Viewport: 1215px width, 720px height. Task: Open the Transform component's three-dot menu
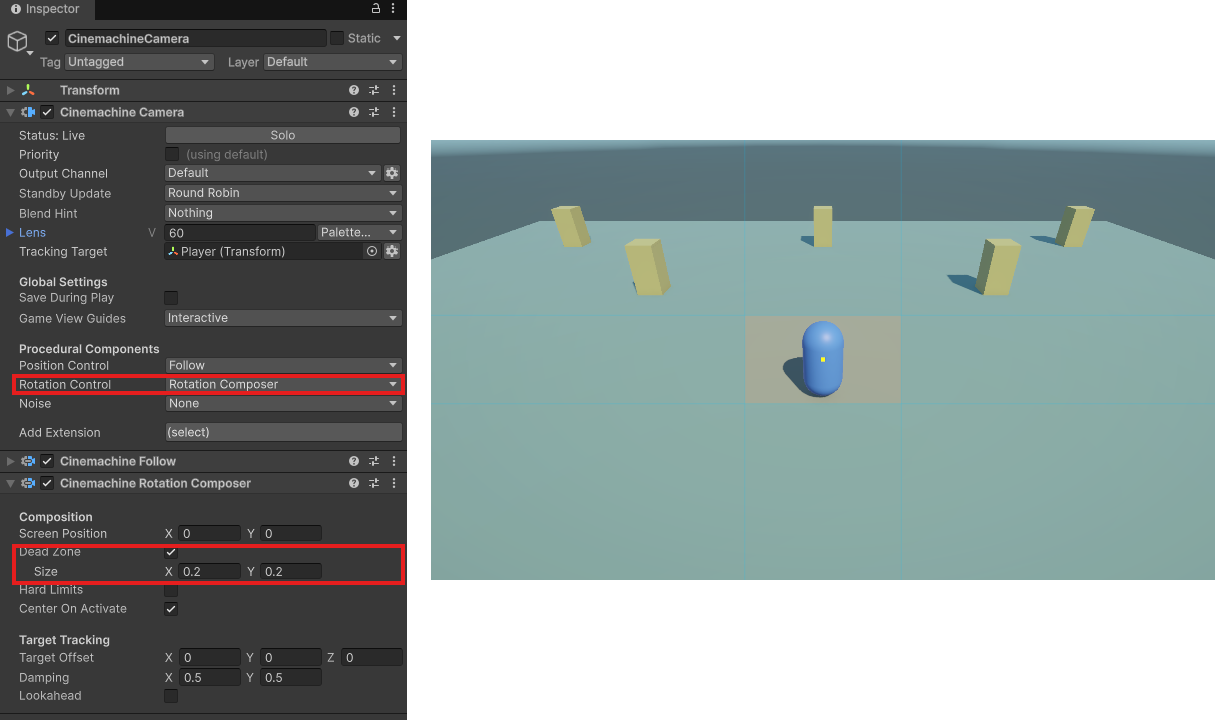pyautogui.click(x=394, y=90)
